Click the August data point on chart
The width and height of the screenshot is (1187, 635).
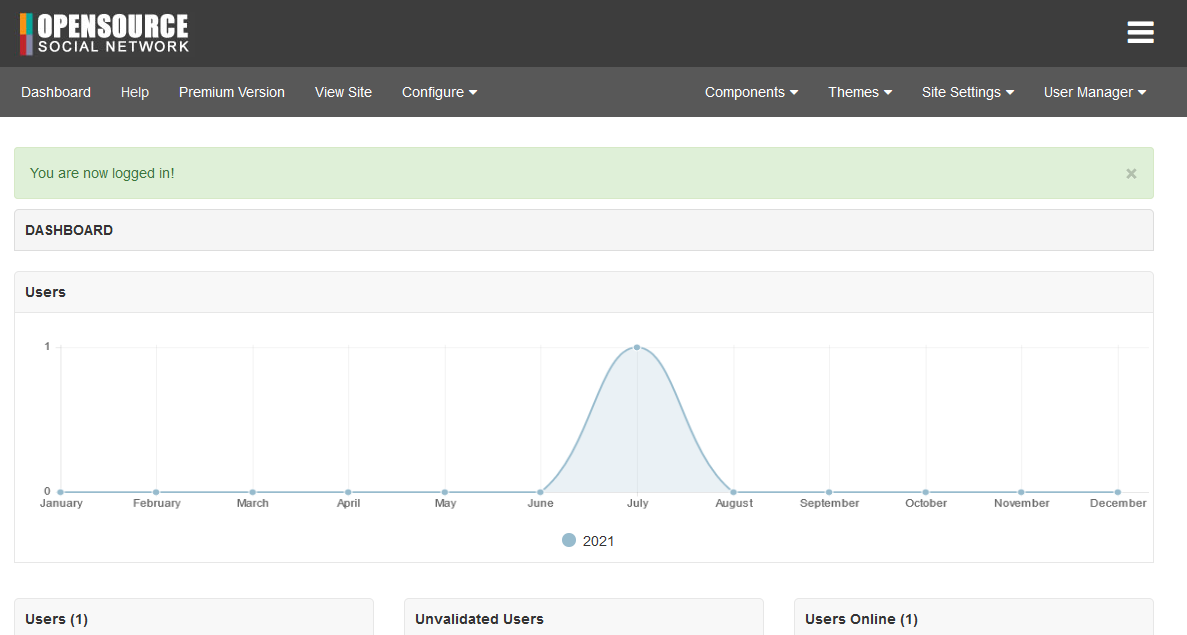pos(733,492)
